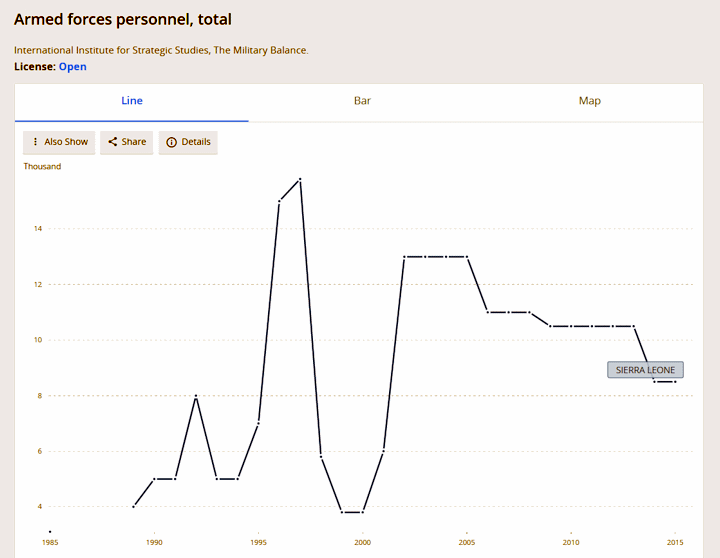Follow the Open license link
The image size is (720, 558).
coord(73,67)
